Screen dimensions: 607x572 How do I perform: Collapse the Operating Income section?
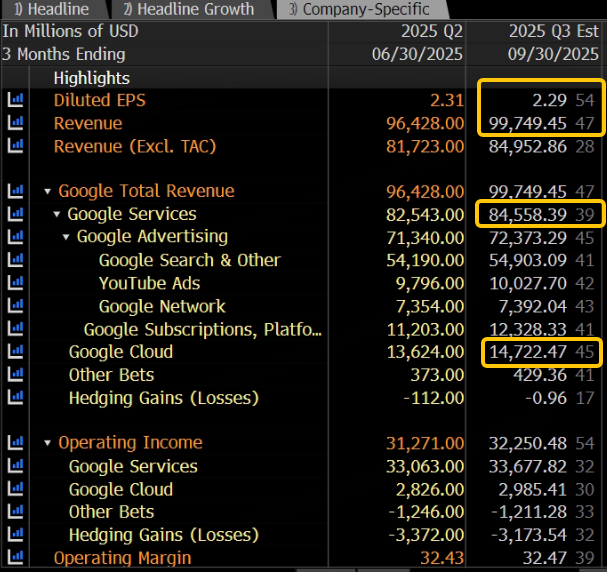coord(48,443)
